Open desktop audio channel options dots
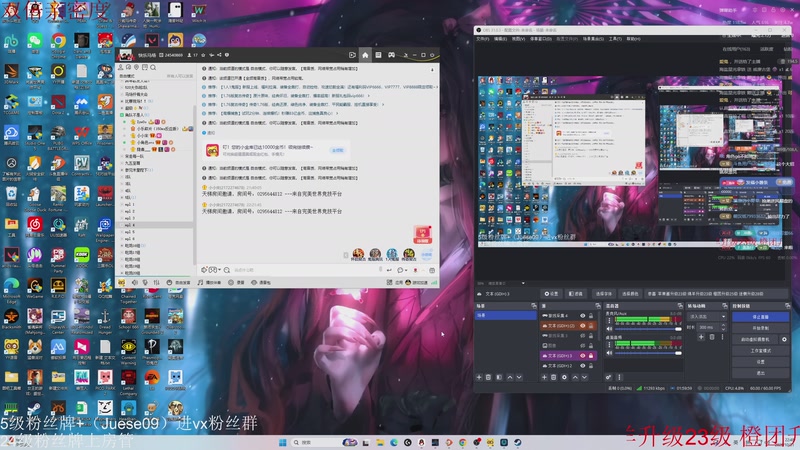Viewport: 800px width, 450px height. (609, 344)
